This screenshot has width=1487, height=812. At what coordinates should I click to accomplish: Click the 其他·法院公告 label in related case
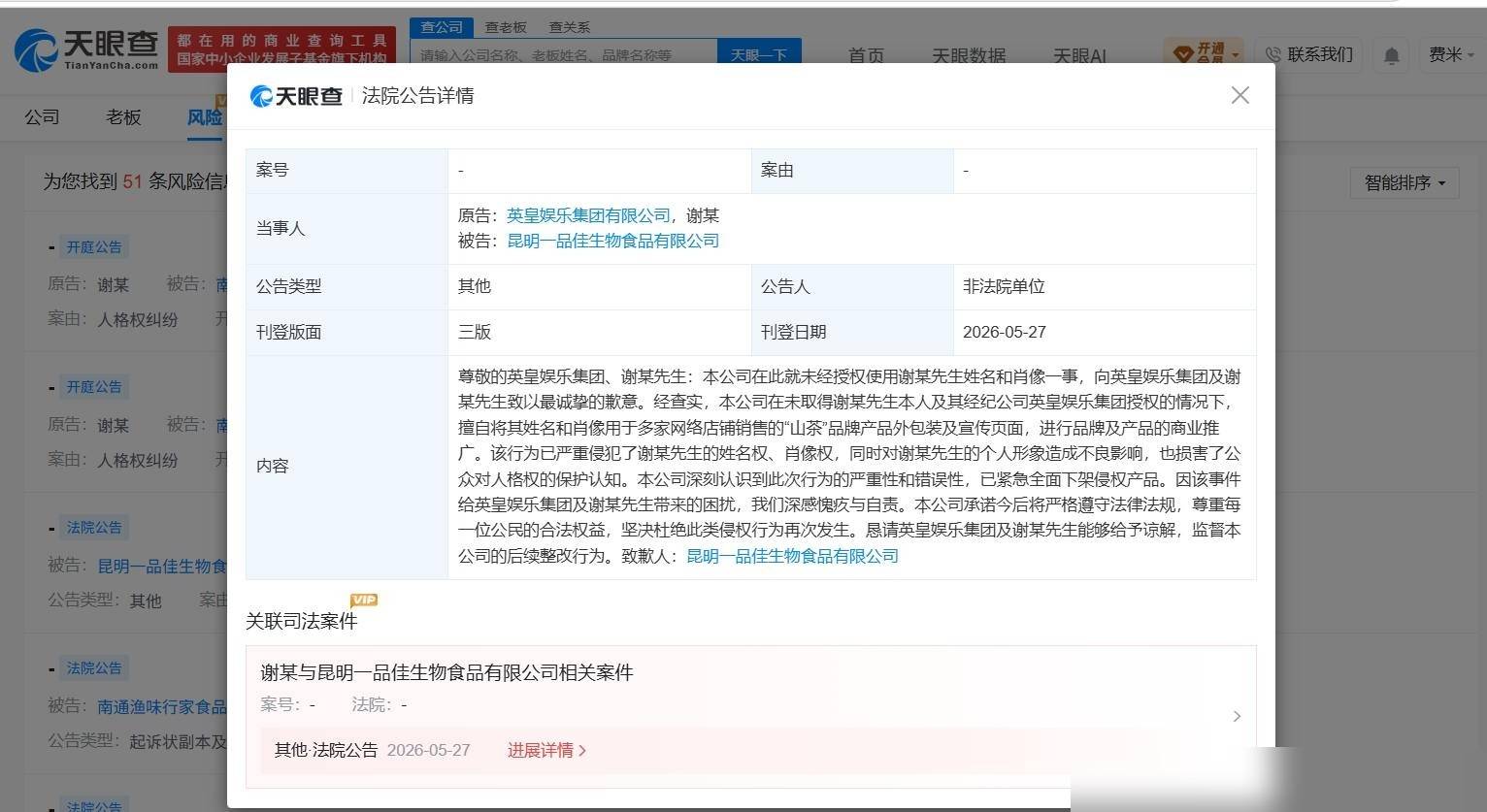[325, 750]
